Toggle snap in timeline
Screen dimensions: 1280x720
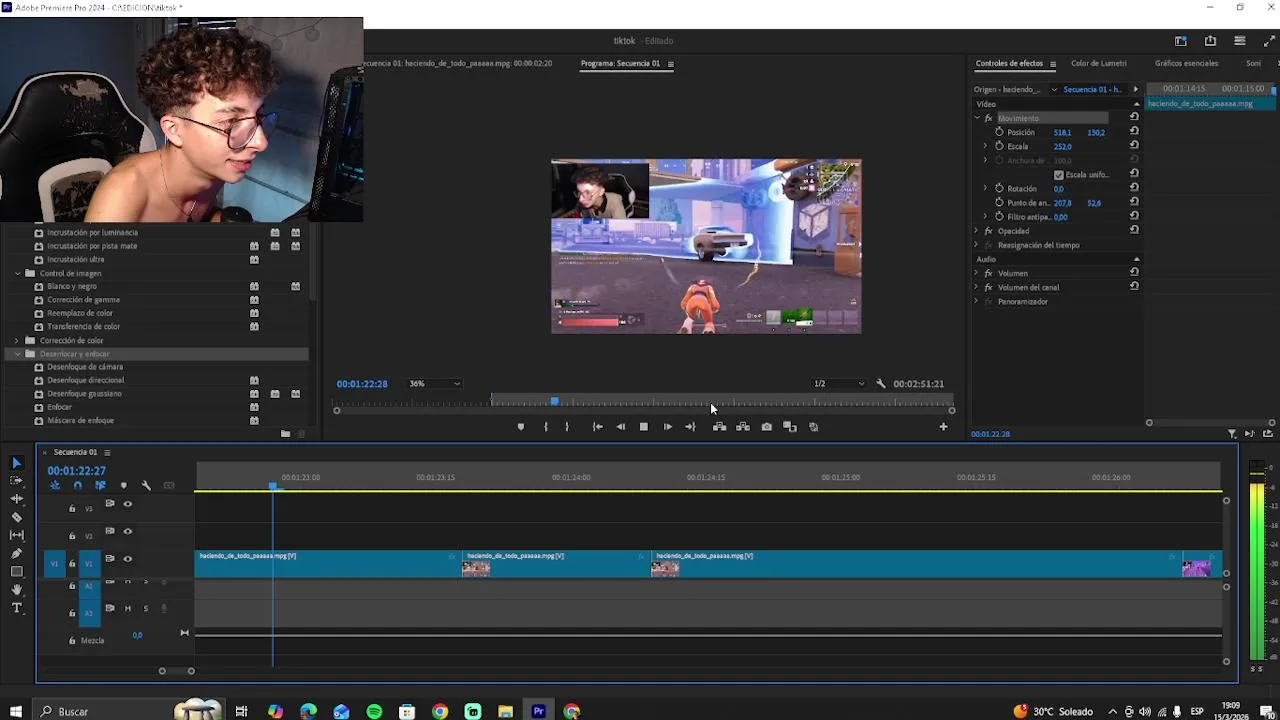[77, 486]
